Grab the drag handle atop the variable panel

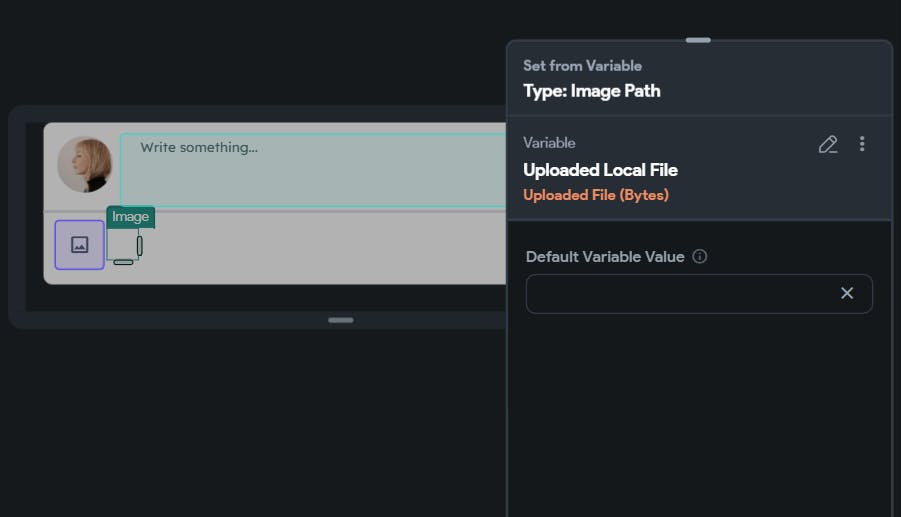point(698,40)
